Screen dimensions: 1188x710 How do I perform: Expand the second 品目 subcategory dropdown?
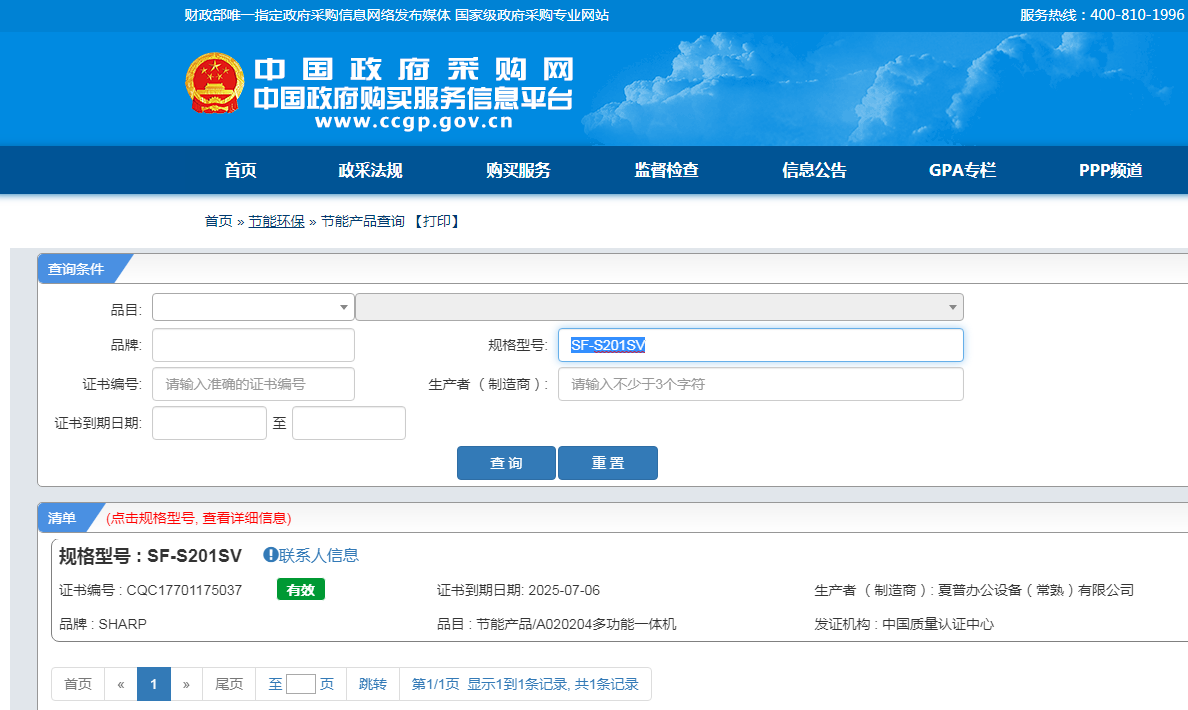659,307
